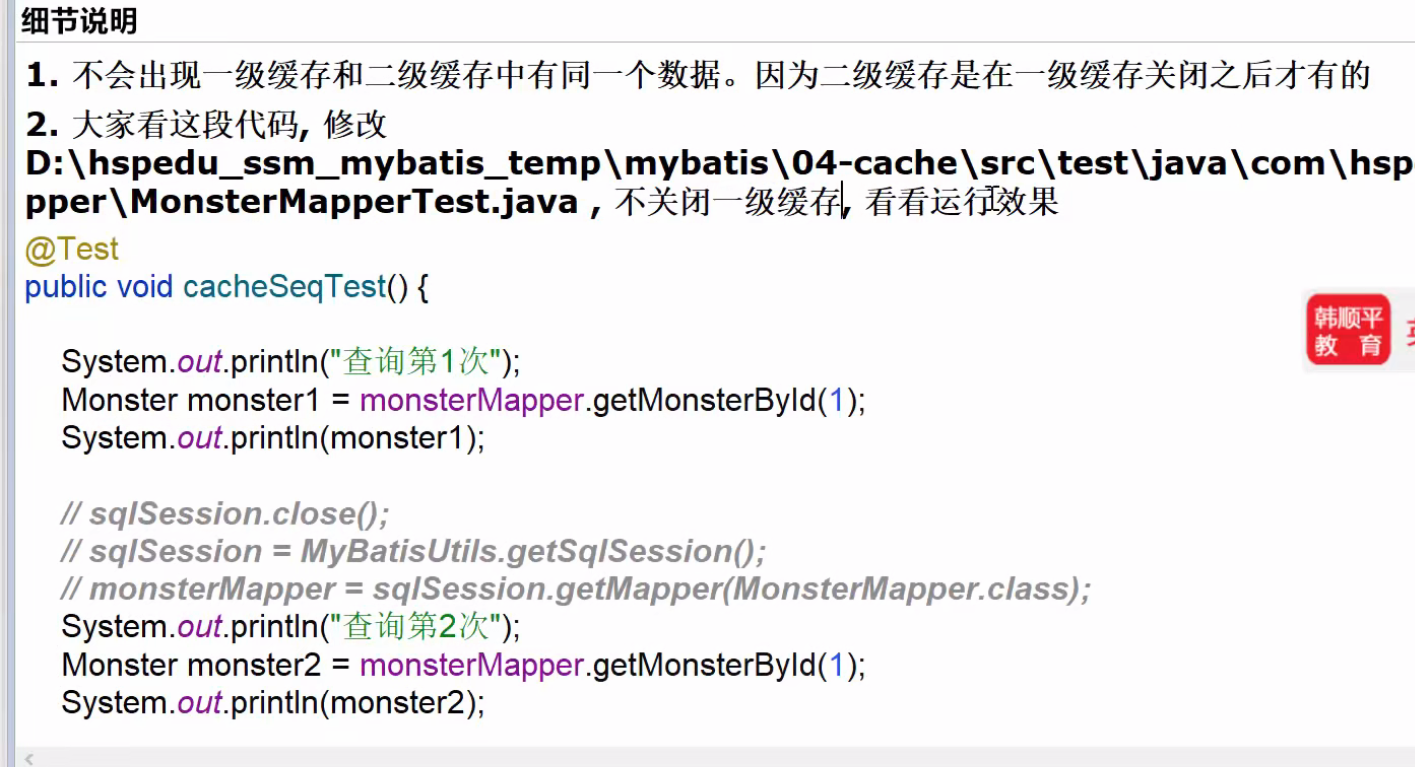The height and width of the screenshot is (767, 1415).
Task: Click the "查询第2次" string literal
Action: tap(419, 627)
